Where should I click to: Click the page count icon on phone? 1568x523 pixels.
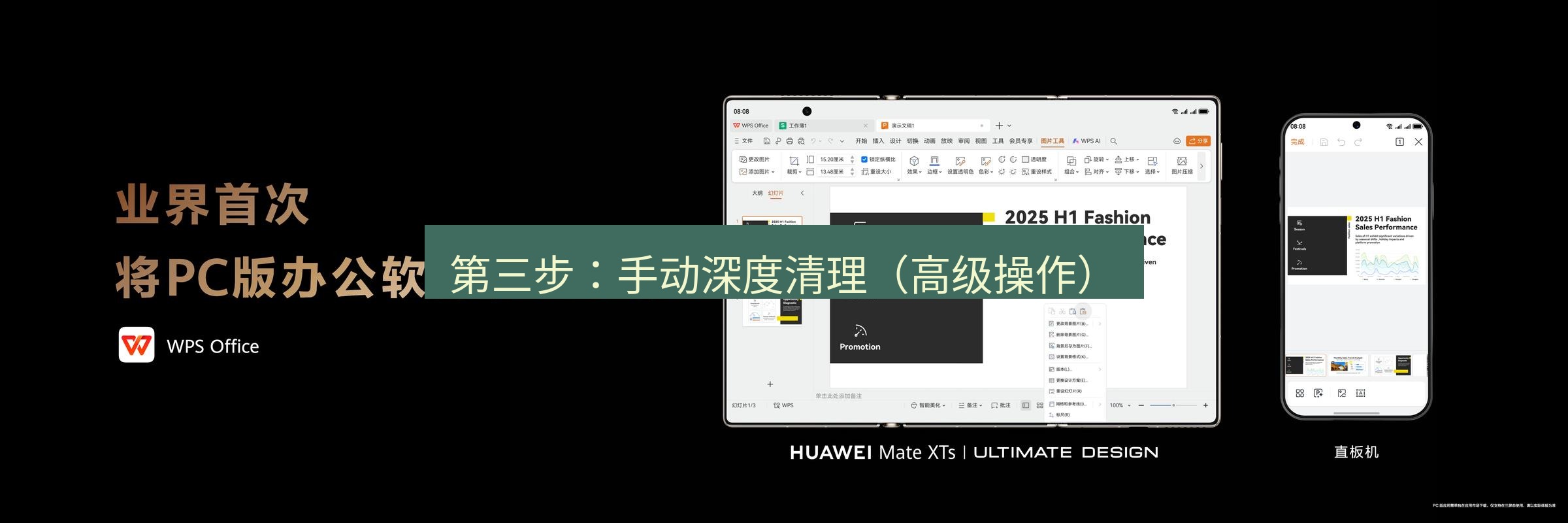1399,142
